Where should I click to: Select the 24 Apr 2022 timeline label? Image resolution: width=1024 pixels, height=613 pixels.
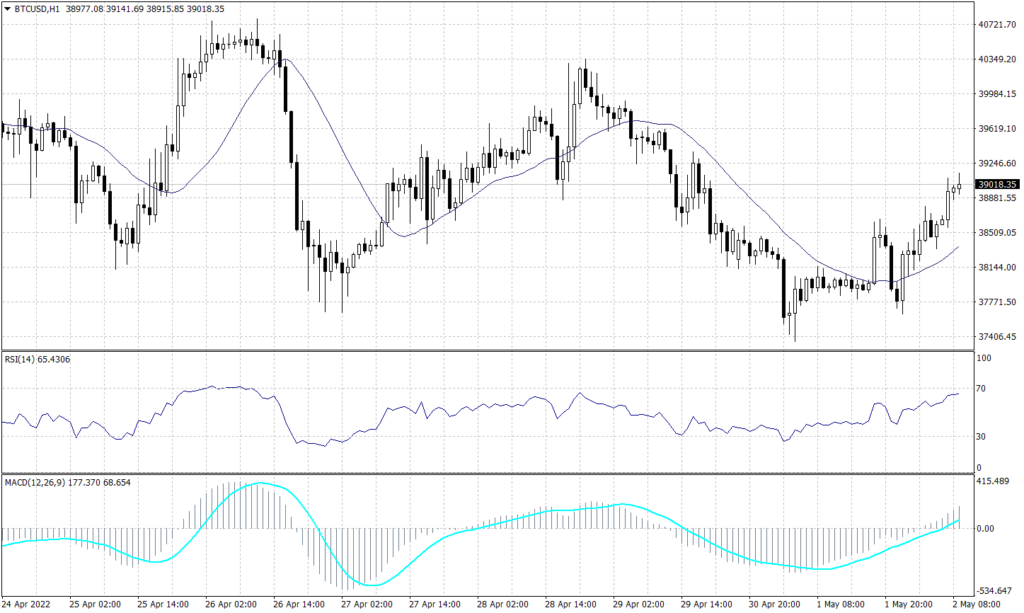coord(26,604)
